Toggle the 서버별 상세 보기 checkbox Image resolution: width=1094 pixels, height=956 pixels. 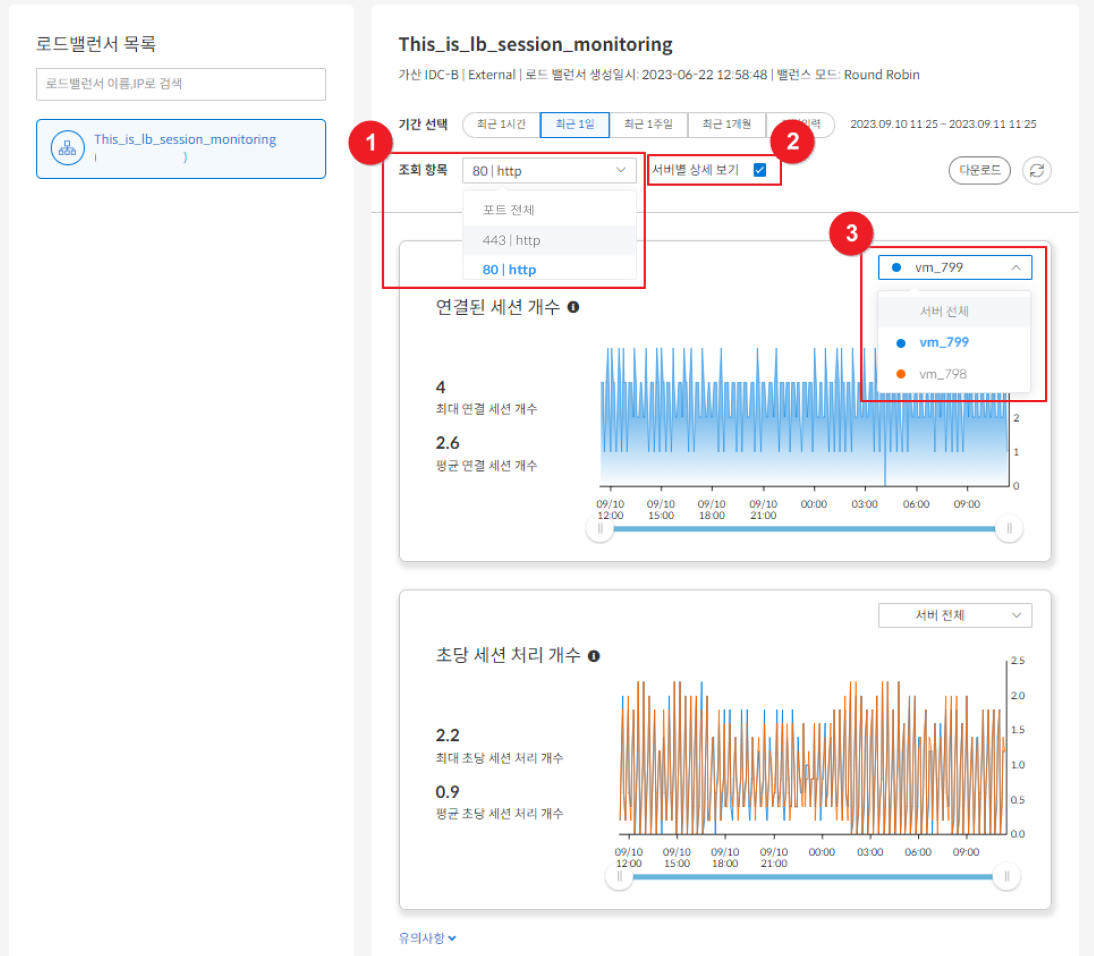coord(760,170)
